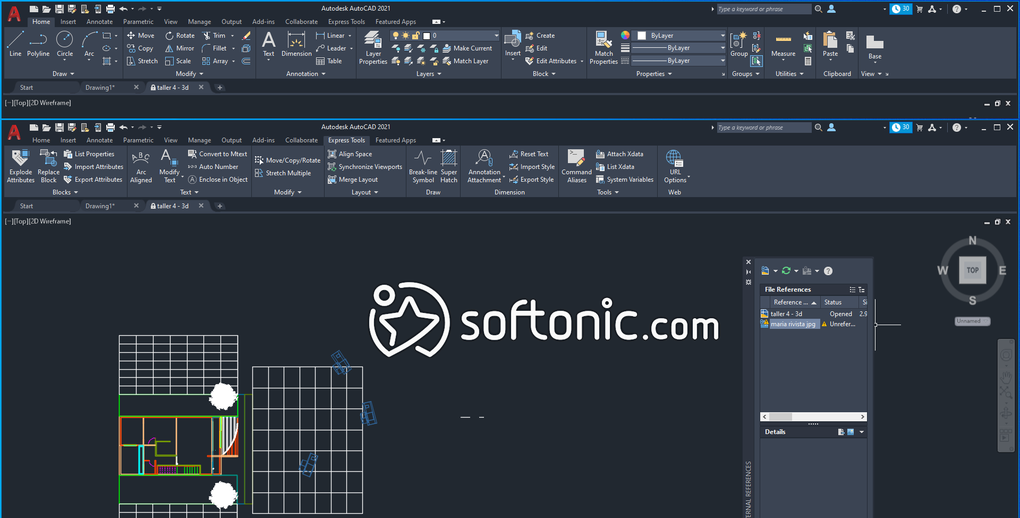
Task: Open Command Aliases in the lower window
Action: (576, 167)
